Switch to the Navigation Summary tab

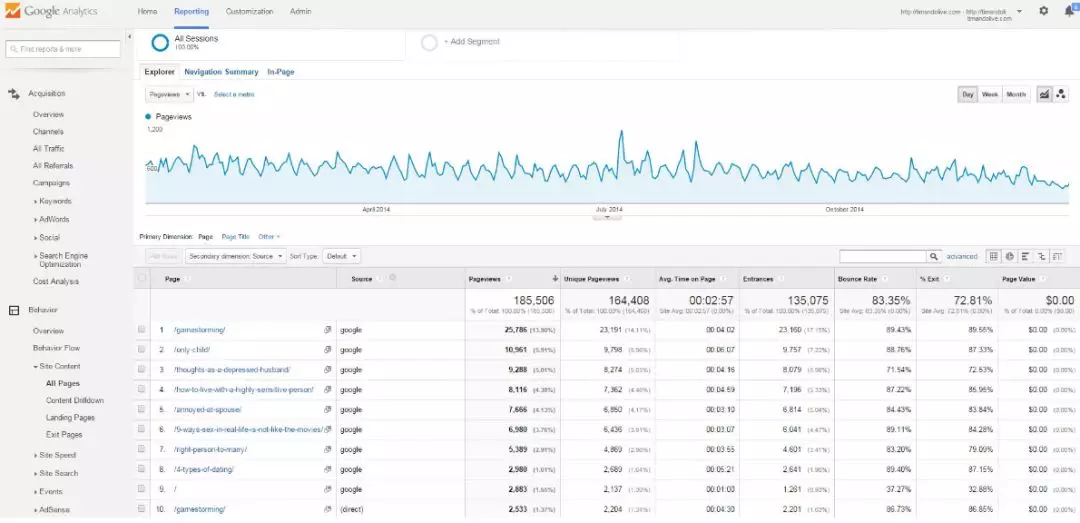coord(221,72)
